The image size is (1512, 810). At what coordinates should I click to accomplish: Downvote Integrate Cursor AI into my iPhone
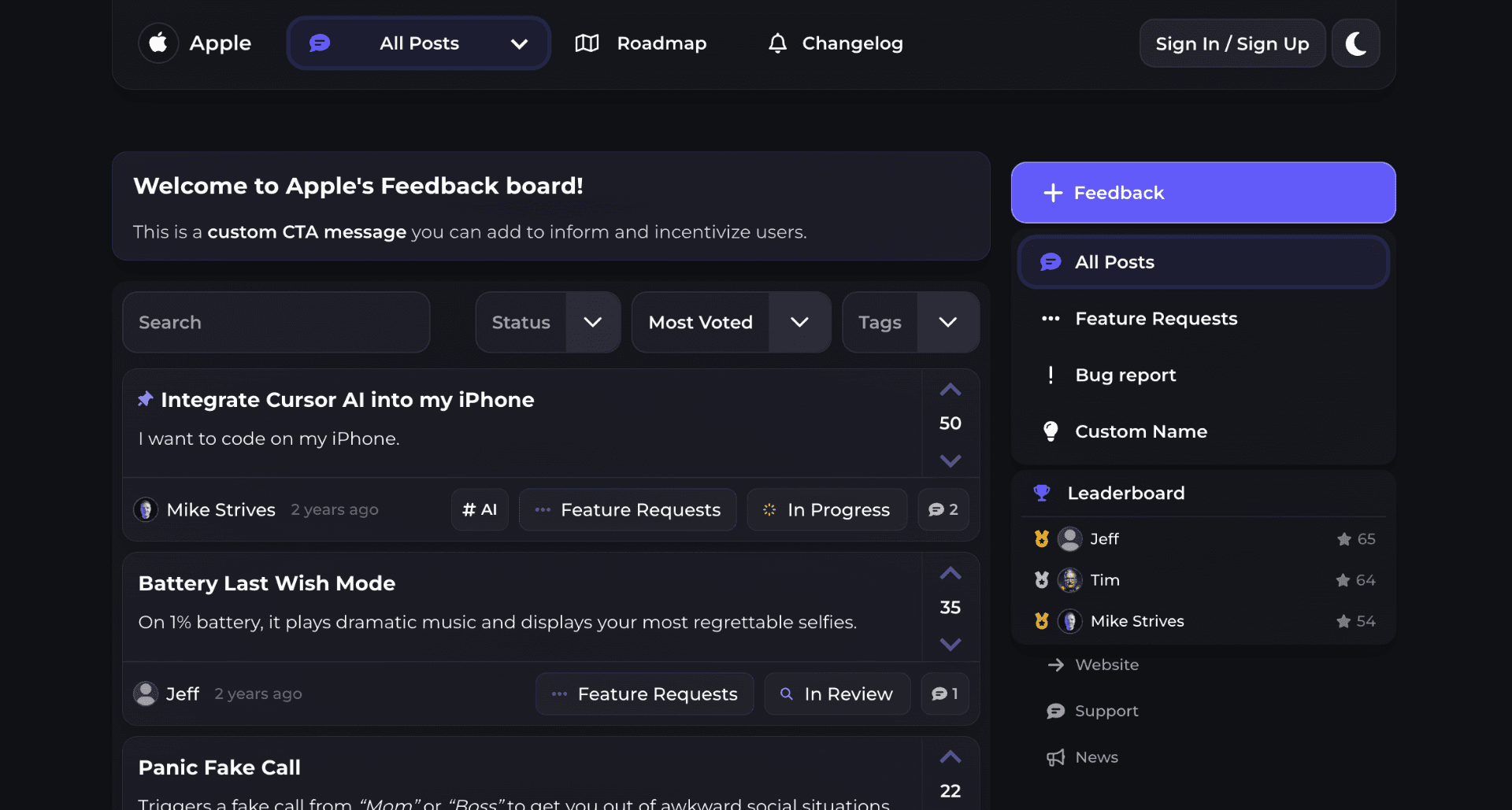pyautogui.click(x=951, y=460)
